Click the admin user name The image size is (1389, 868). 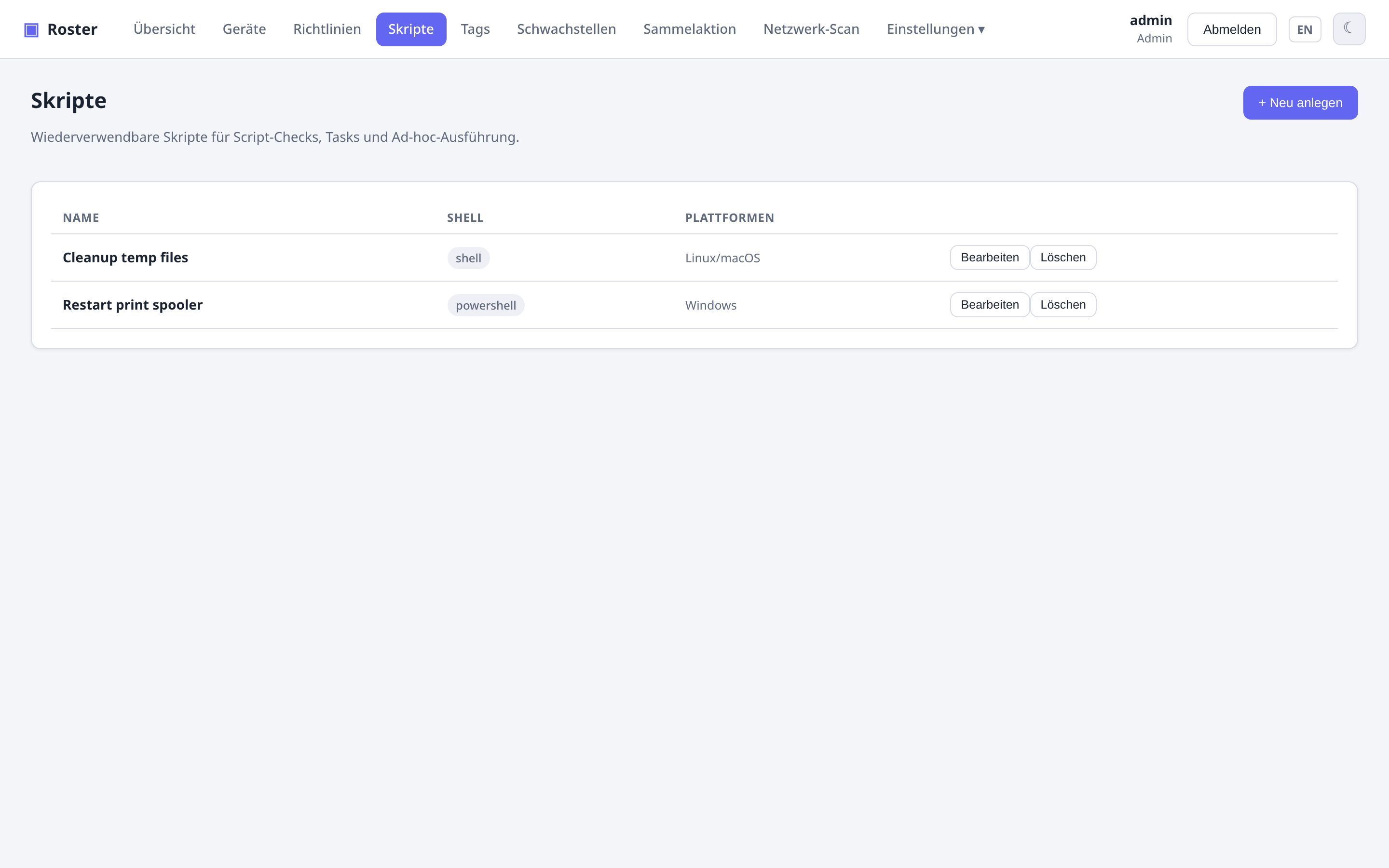1150,20
